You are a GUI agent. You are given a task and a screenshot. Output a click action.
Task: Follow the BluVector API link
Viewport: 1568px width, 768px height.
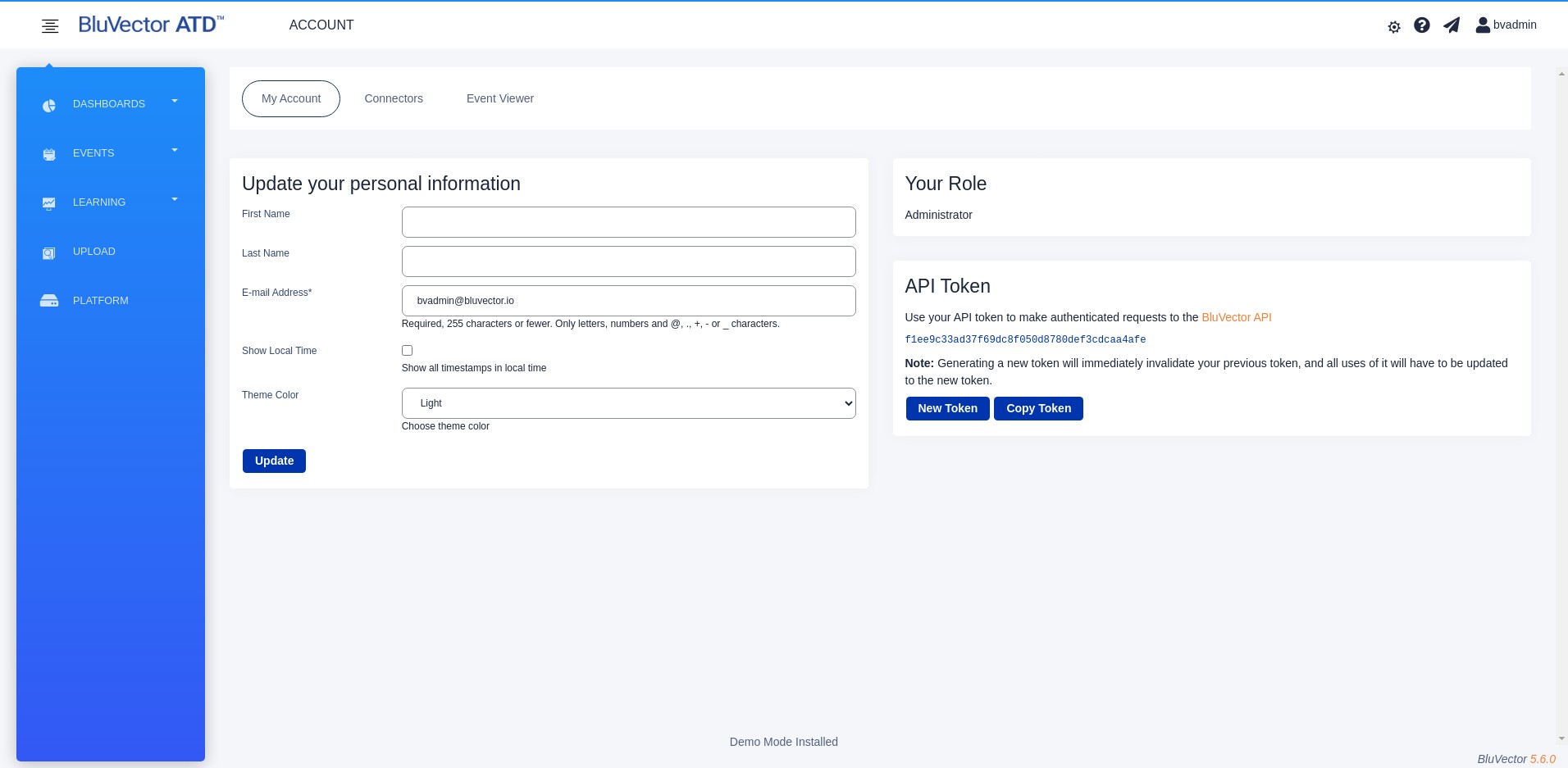tap(1237, 317)
